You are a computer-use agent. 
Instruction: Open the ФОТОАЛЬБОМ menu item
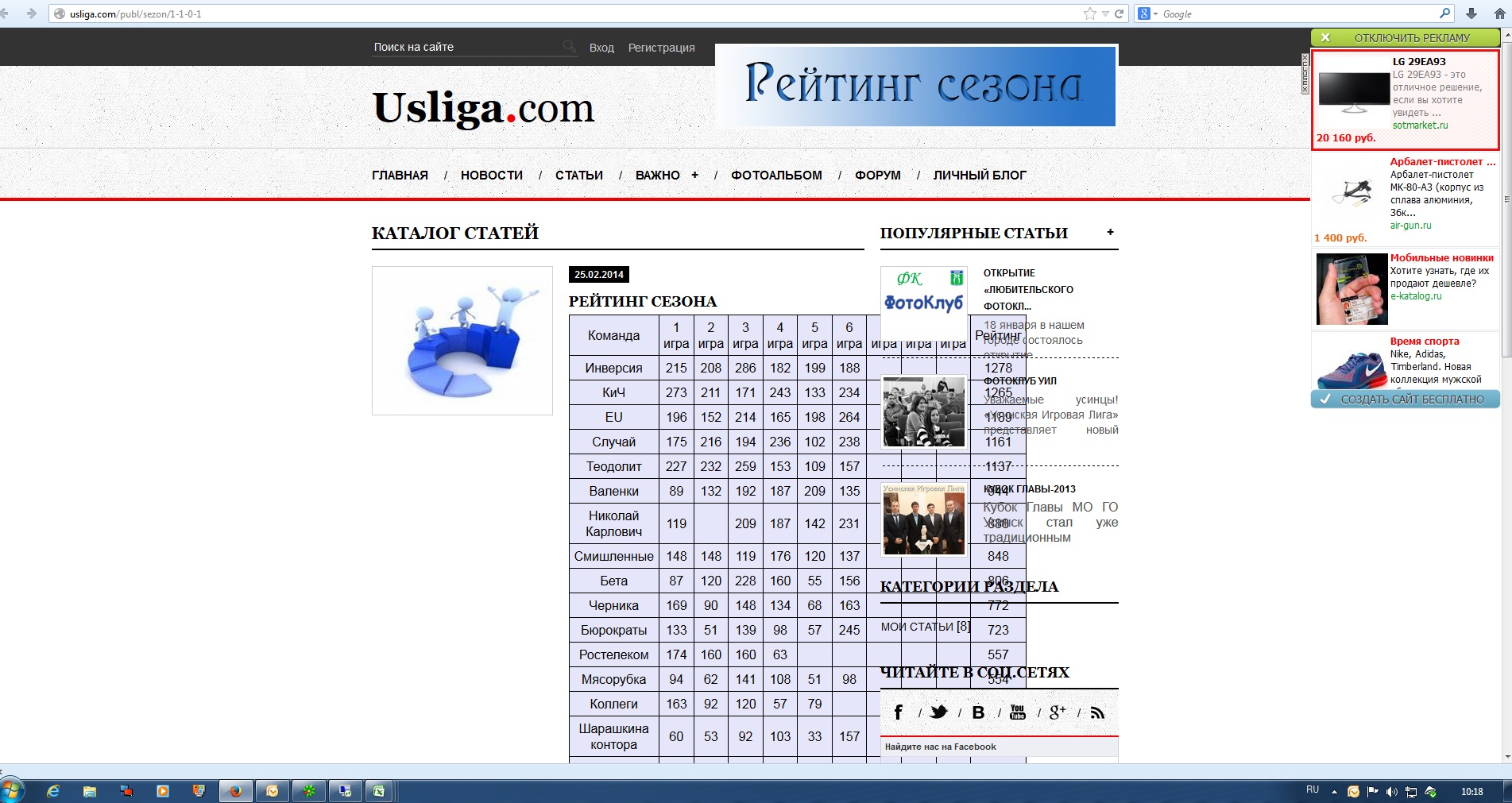tap(776, 176)
